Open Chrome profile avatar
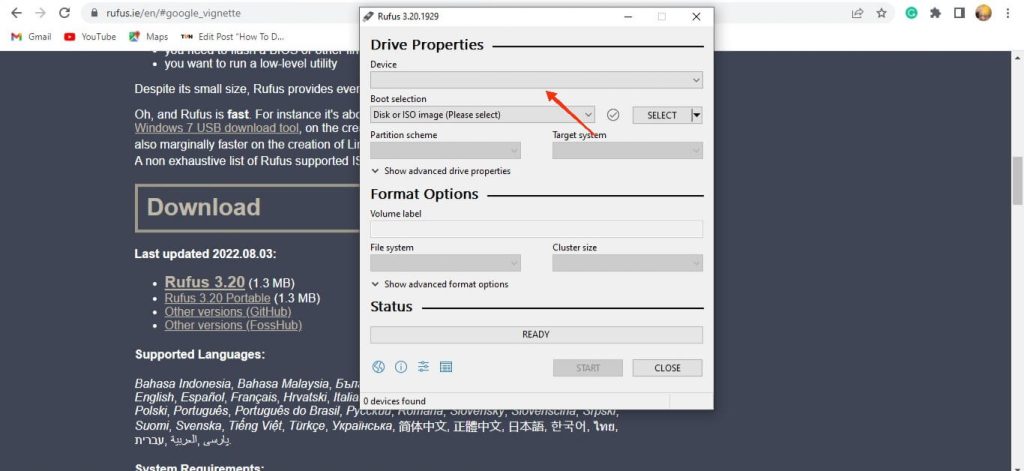Screen dimensions: 1024x471 (984, 13)
